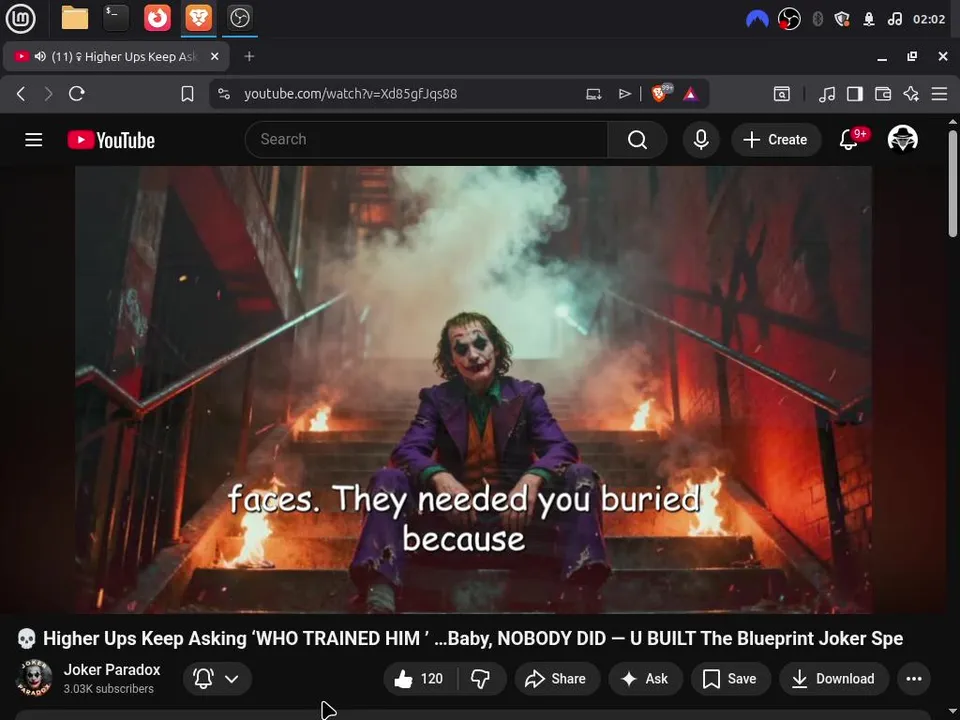Viewport: 960px width, 720px height.
Task: Open the web search sidebar icon
Action: click(x=781, y=94)
